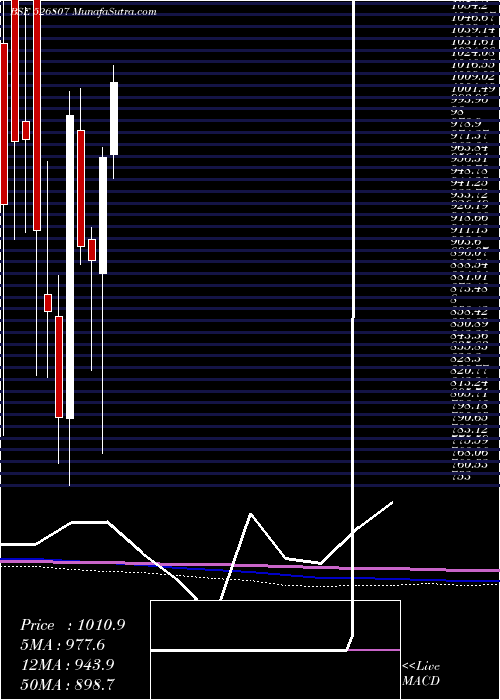Screen dimensions: 500x700
Task: Click the 813.24 price axis label
Action: coord(470,384)
